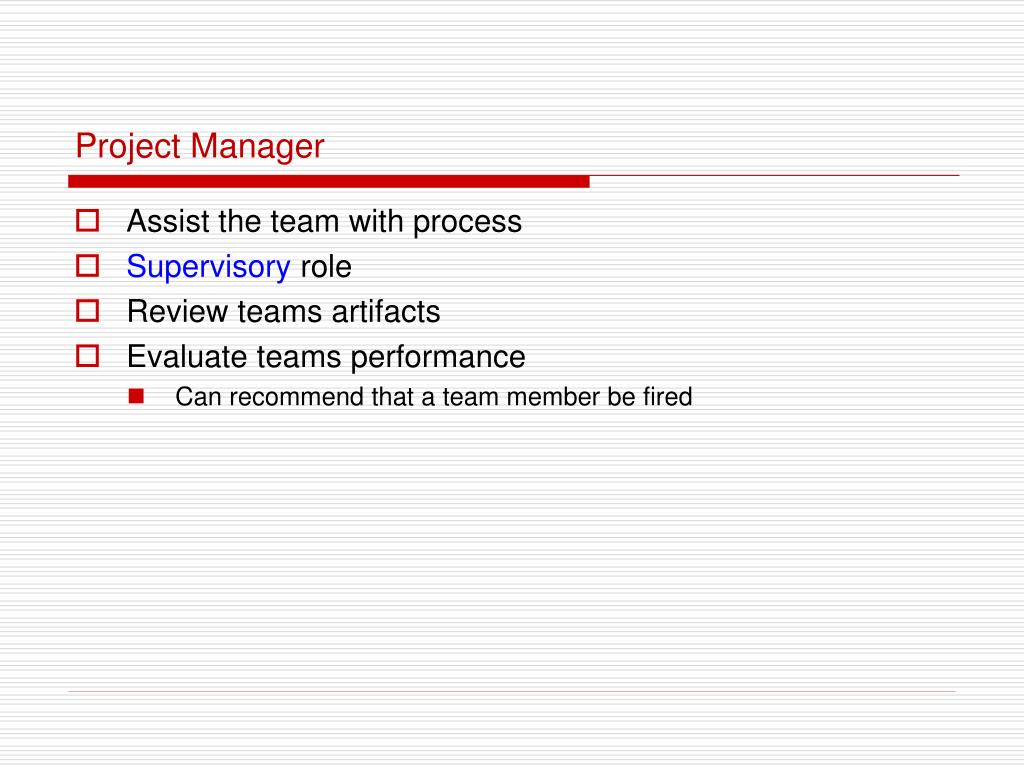Screen dimensions: 1024x768
Task: Select the "Can recommend that a team member" sub-item
Action: 434,396
